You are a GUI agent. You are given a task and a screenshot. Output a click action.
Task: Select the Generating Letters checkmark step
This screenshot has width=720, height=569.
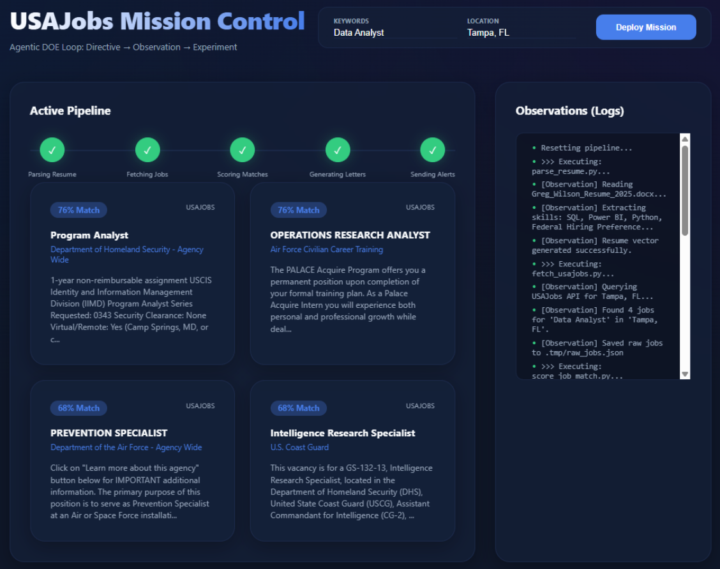click(338, 150)
